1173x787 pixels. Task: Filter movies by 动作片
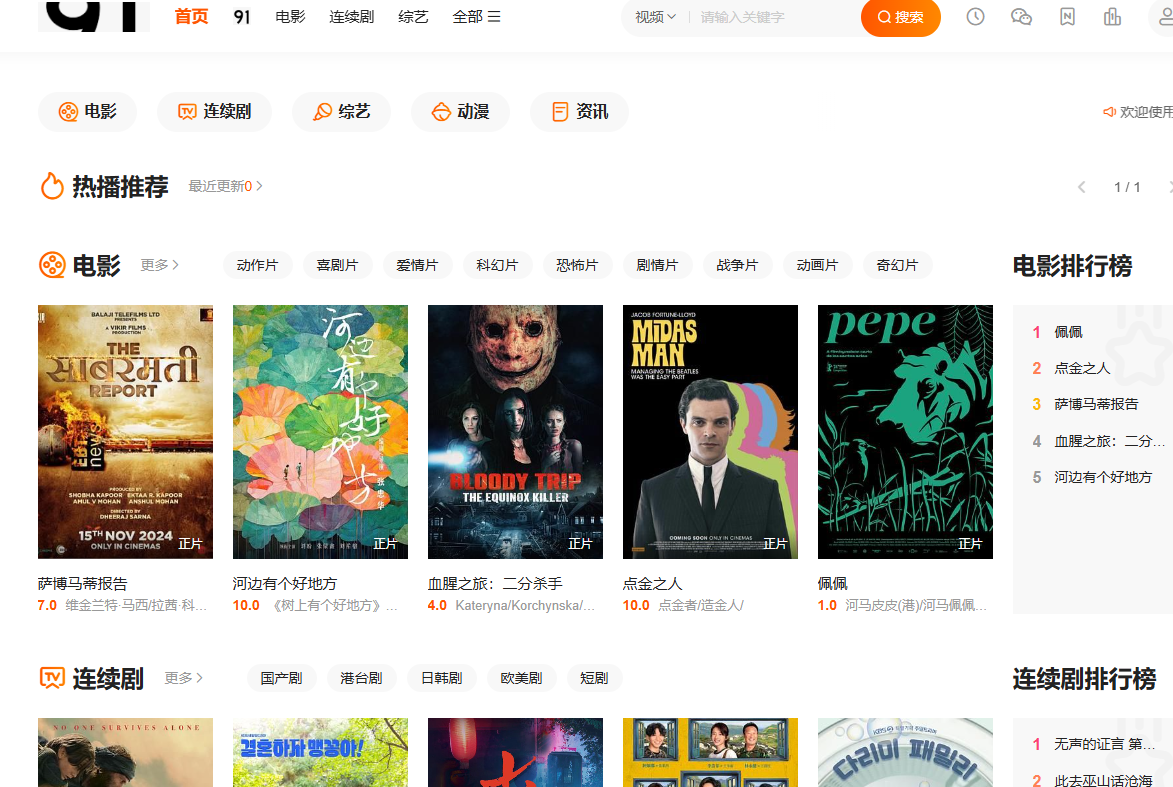257,266
